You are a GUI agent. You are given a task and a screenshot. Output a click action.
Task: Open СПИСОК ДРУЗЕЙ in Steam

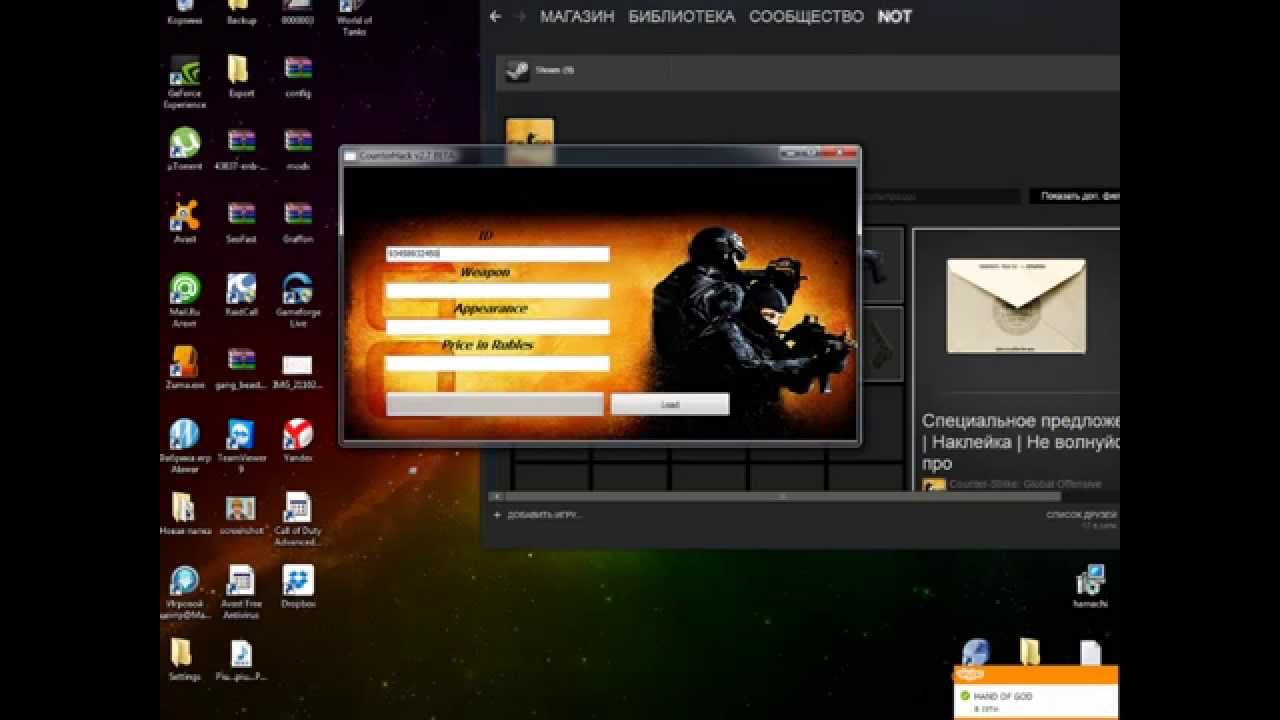click(1081, 515)
